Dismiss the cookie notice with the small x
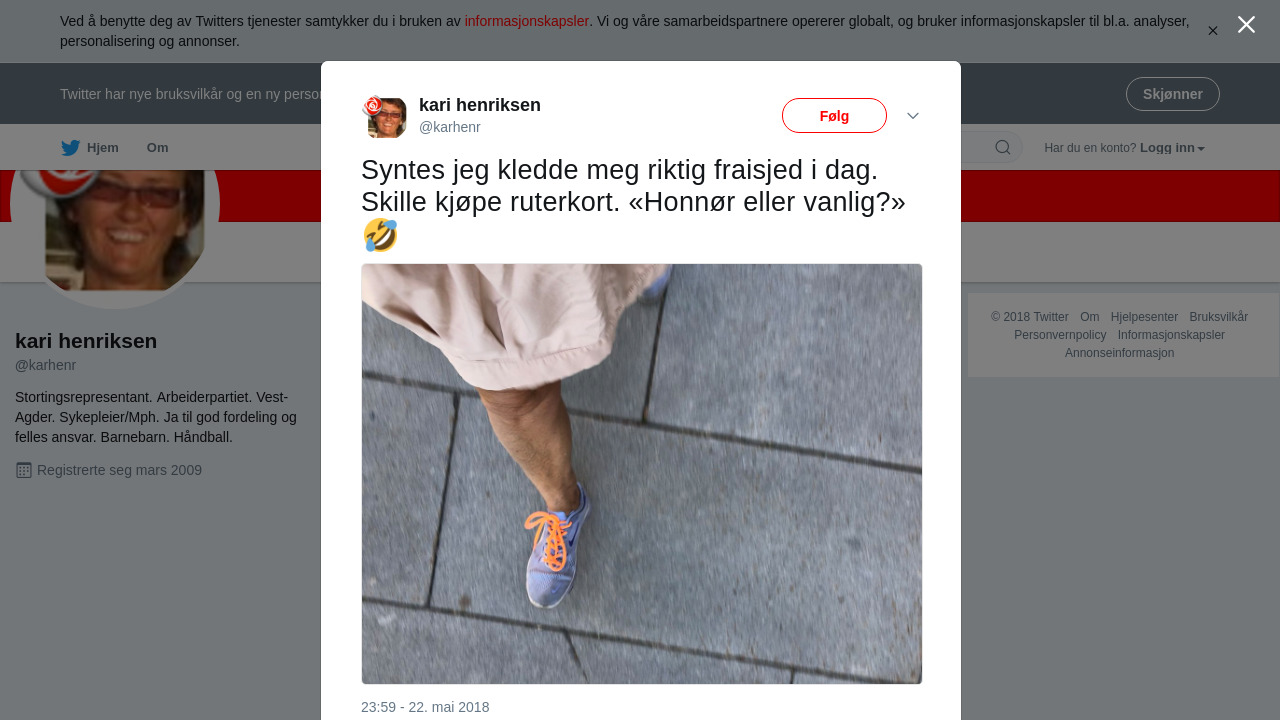The image size is (1280, 720). pyautogui.click(x=1213, y=31)
